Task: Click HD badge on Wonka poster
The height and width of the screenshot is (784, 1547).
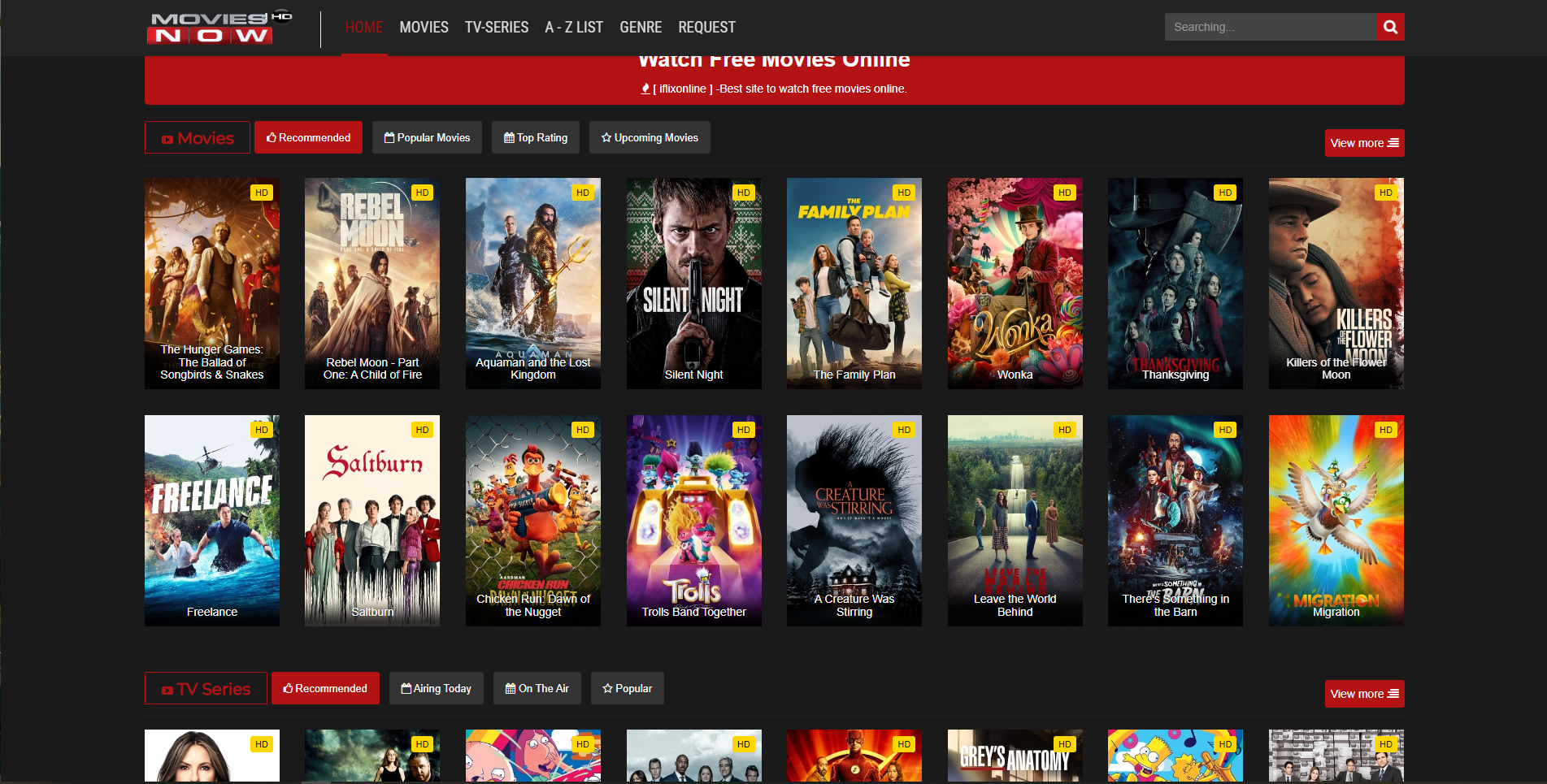Action: [1064, 193]
